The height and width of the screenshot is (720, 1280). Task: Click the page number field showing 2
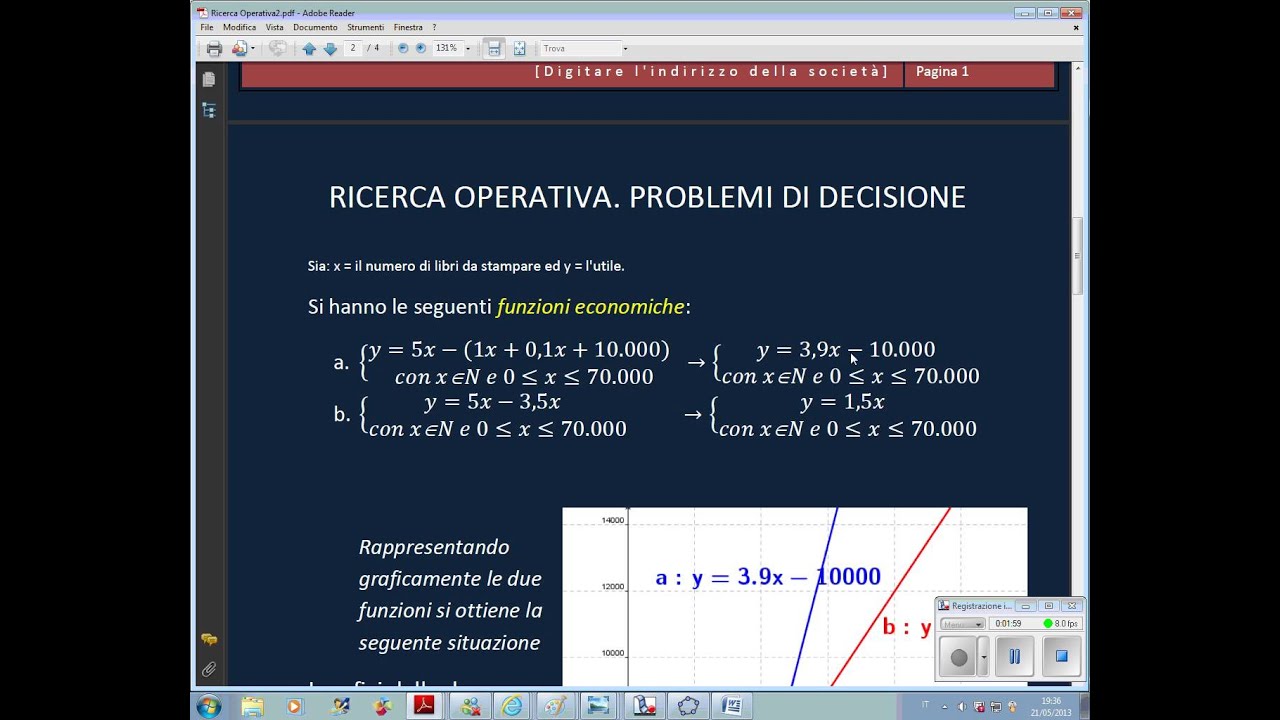pyautogui.click(x=353, y=48)
